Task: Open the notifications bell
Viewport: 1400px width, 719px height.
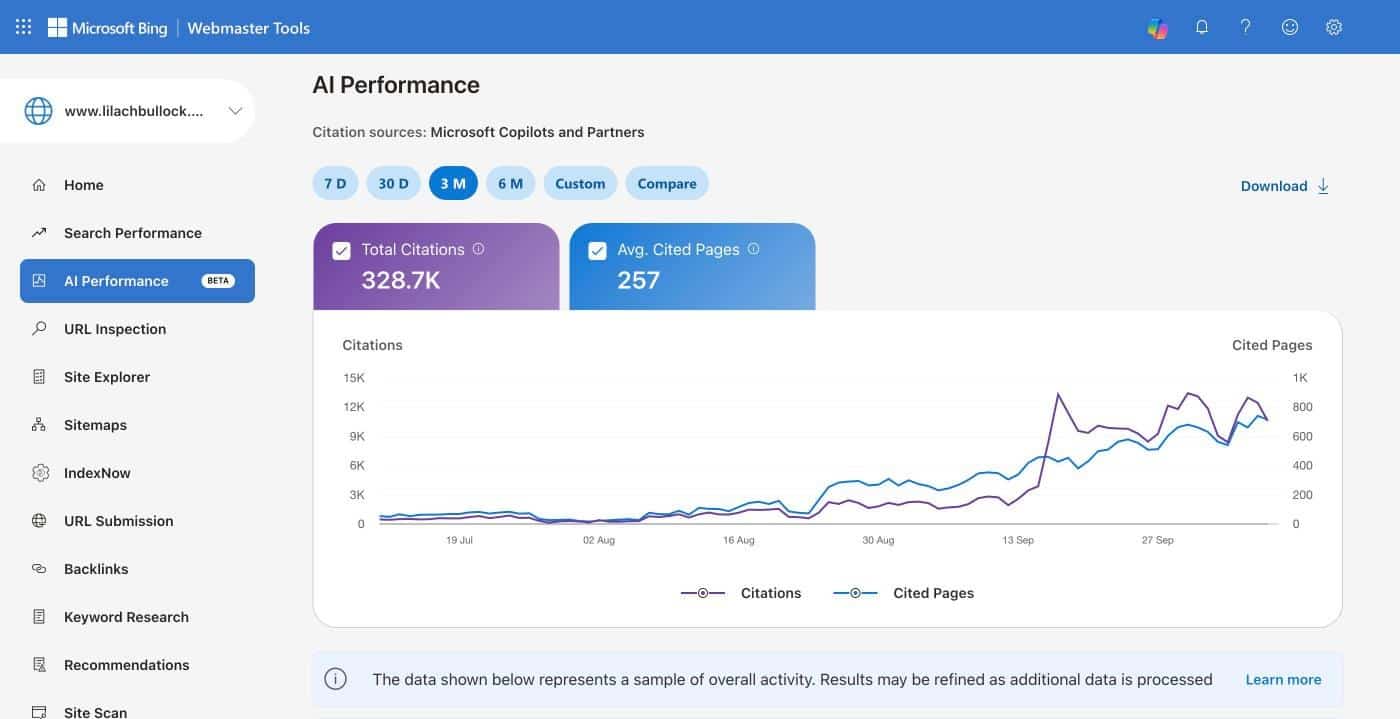Action: [x=1202, y=27]
